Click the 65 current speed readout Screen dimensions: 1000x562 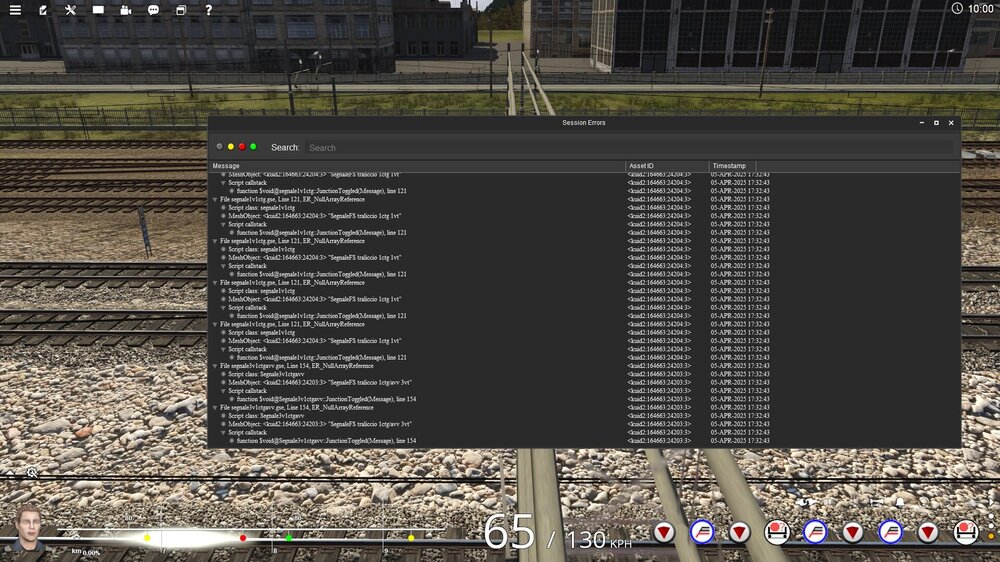(x=509, y=532)
